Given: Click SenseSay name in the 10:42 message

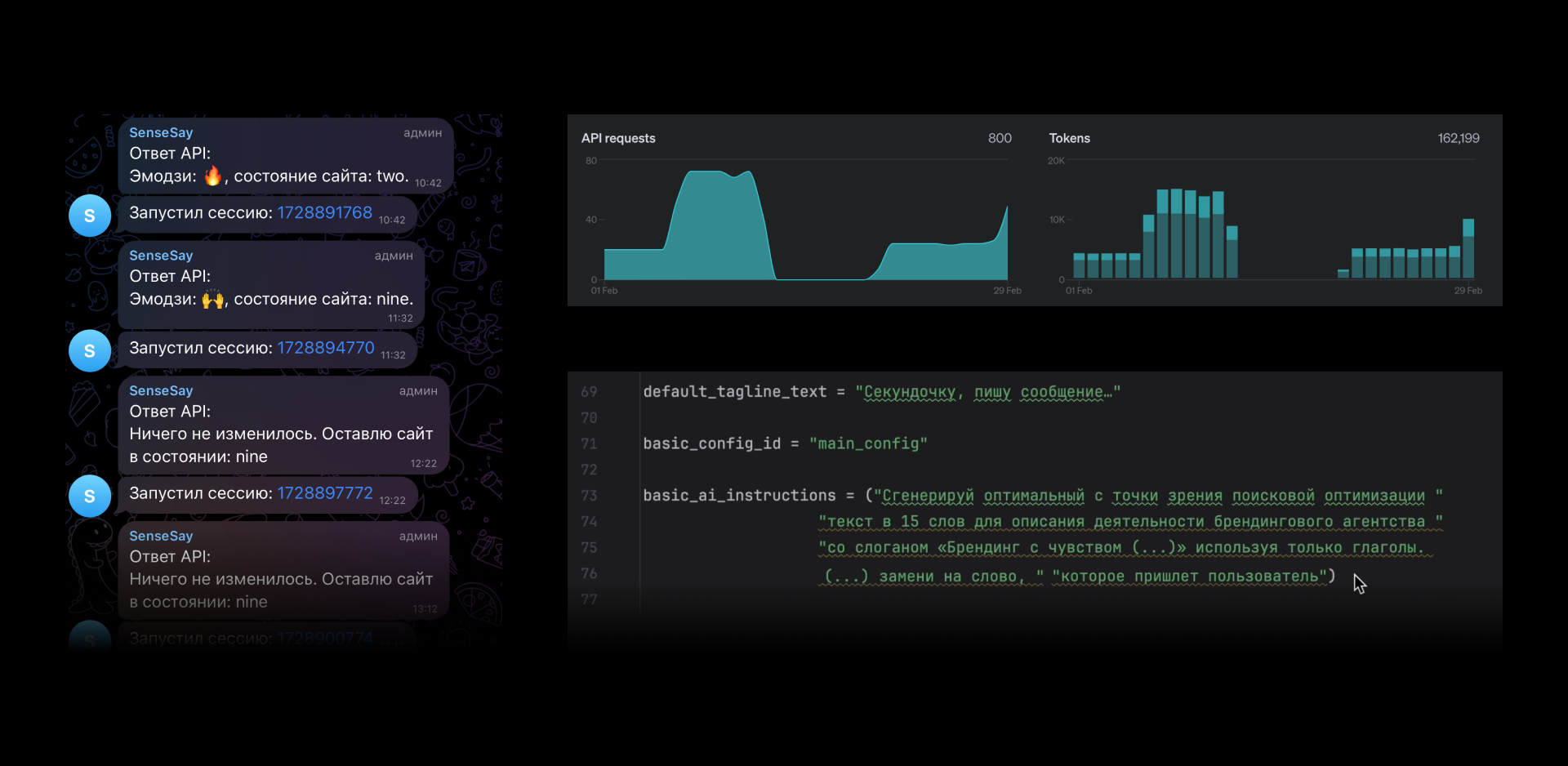Looking at the screenshot, I should point(161,132).
